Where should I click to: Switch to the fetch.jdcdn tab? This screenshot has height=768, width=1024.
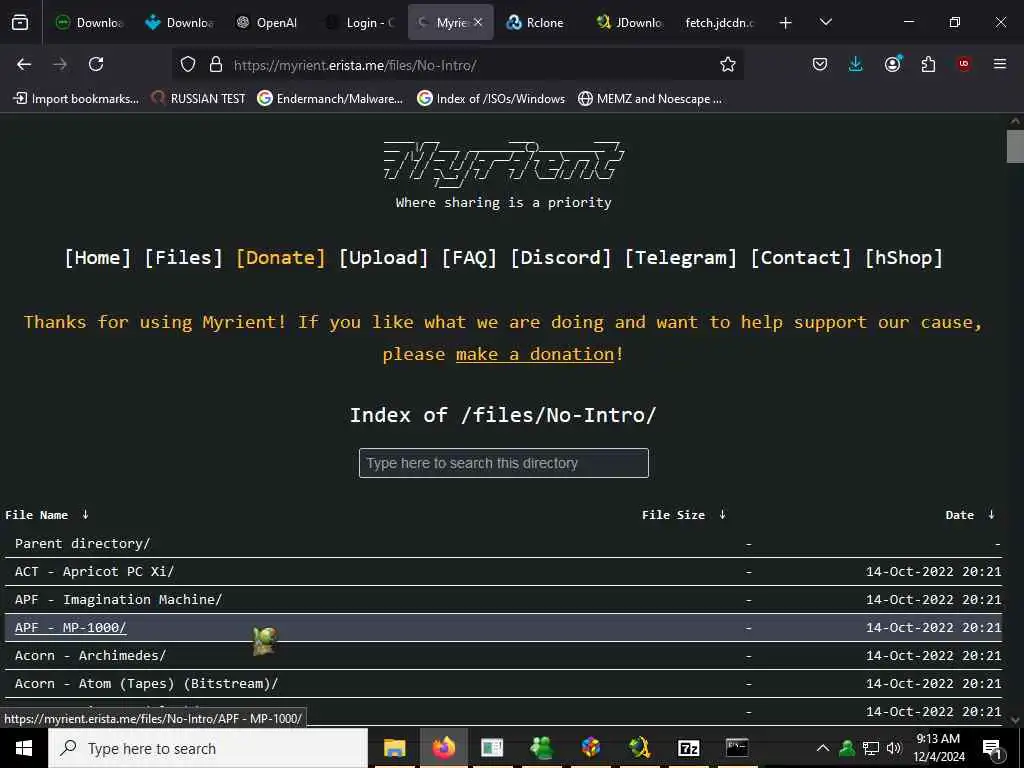click(719, 23)
